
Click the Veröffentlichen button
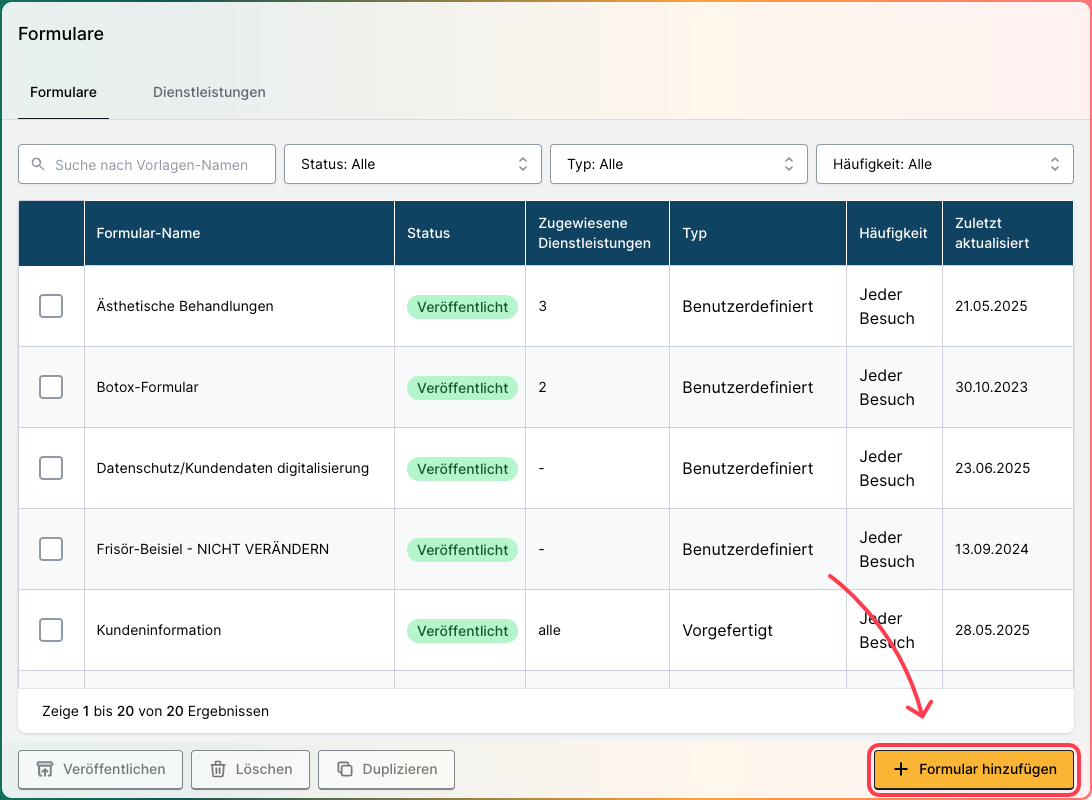click(x=100, y=769)
